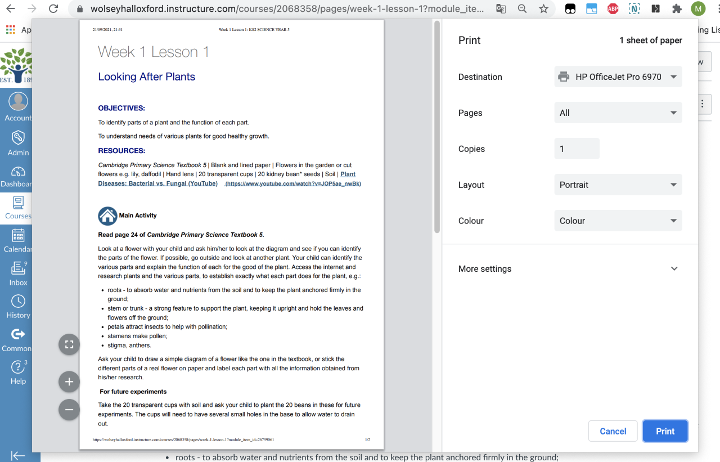Screen dimensions: 720x462
Task: Click the blue window extension icon
Action: [591, 8]
